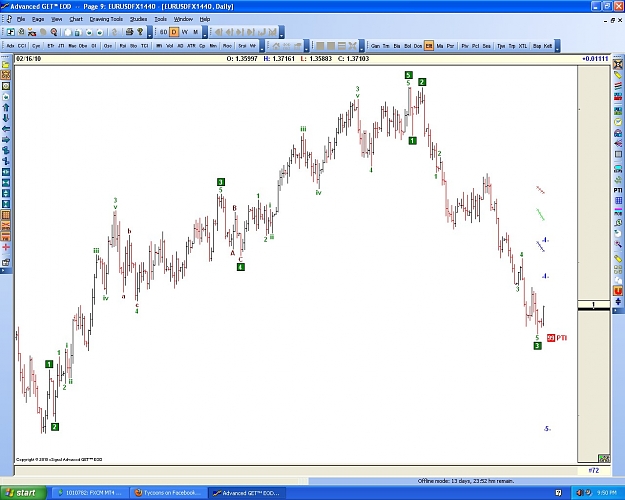This screenshot has height=500, width=625.
Task: Click the right green arrow page icon
Action: [100, 32]
